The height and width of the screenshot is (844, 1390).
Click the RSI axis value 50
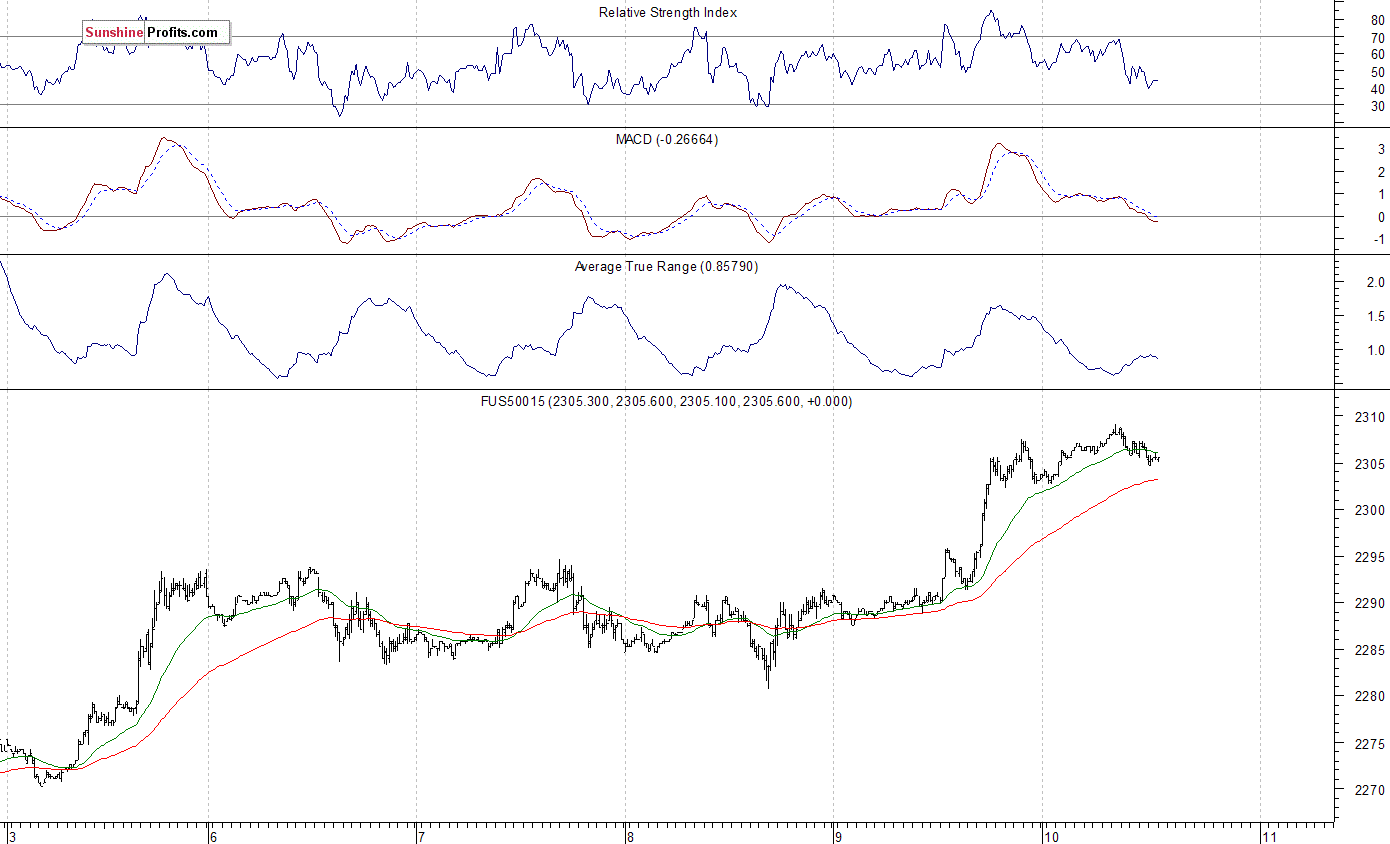tap(1378, 71)
